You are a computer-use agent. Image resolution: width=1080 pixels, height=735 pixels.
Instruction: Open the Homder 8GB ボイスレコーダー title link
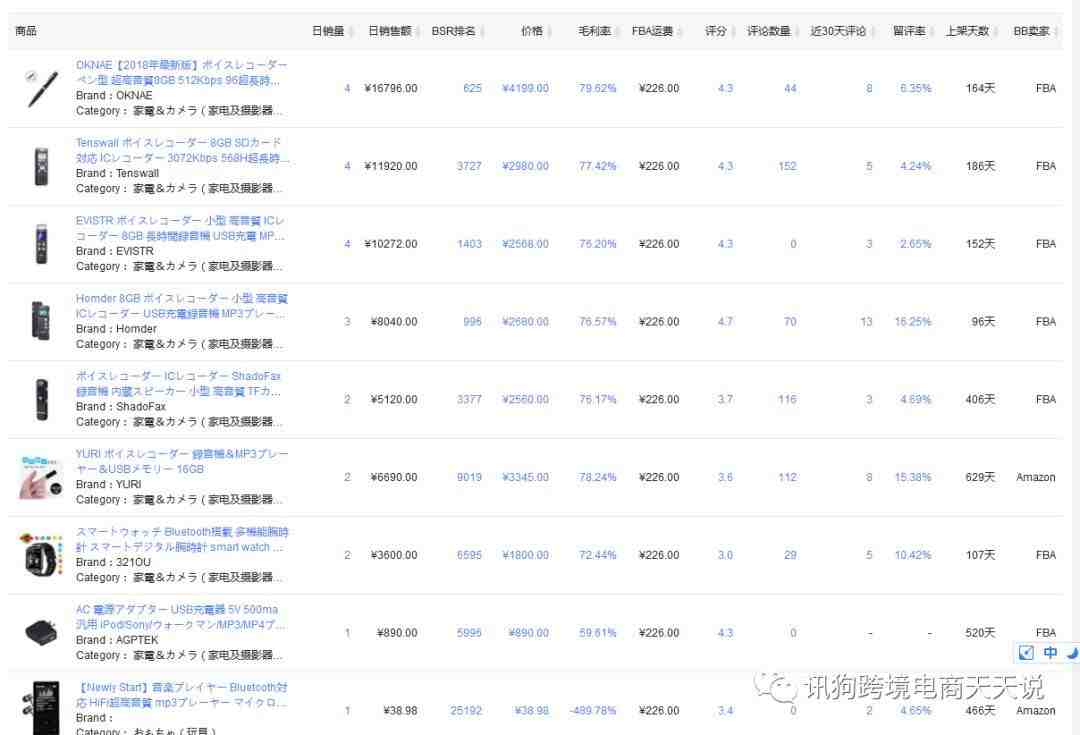181,306
